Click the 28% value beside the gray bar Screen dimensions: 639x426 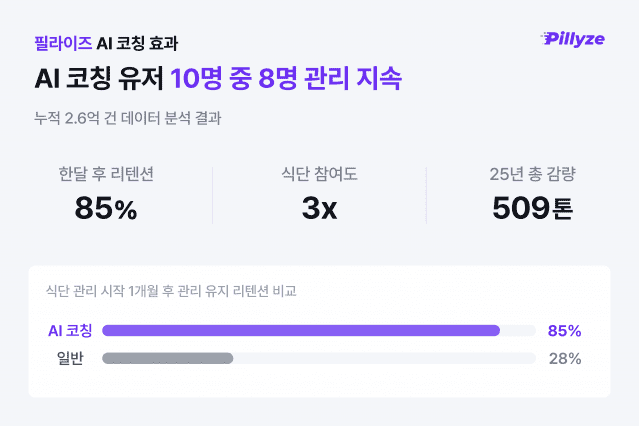point(565,358)
